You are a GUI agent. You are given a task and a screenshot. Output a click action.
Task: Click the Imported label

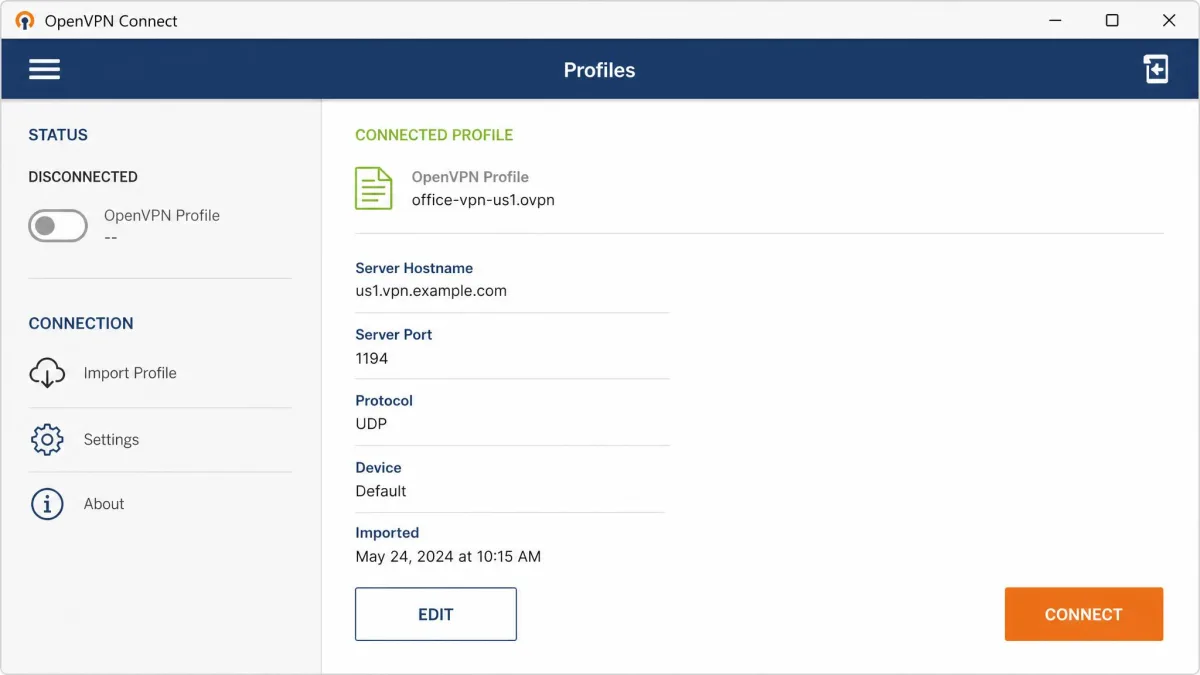pos(387,533)
